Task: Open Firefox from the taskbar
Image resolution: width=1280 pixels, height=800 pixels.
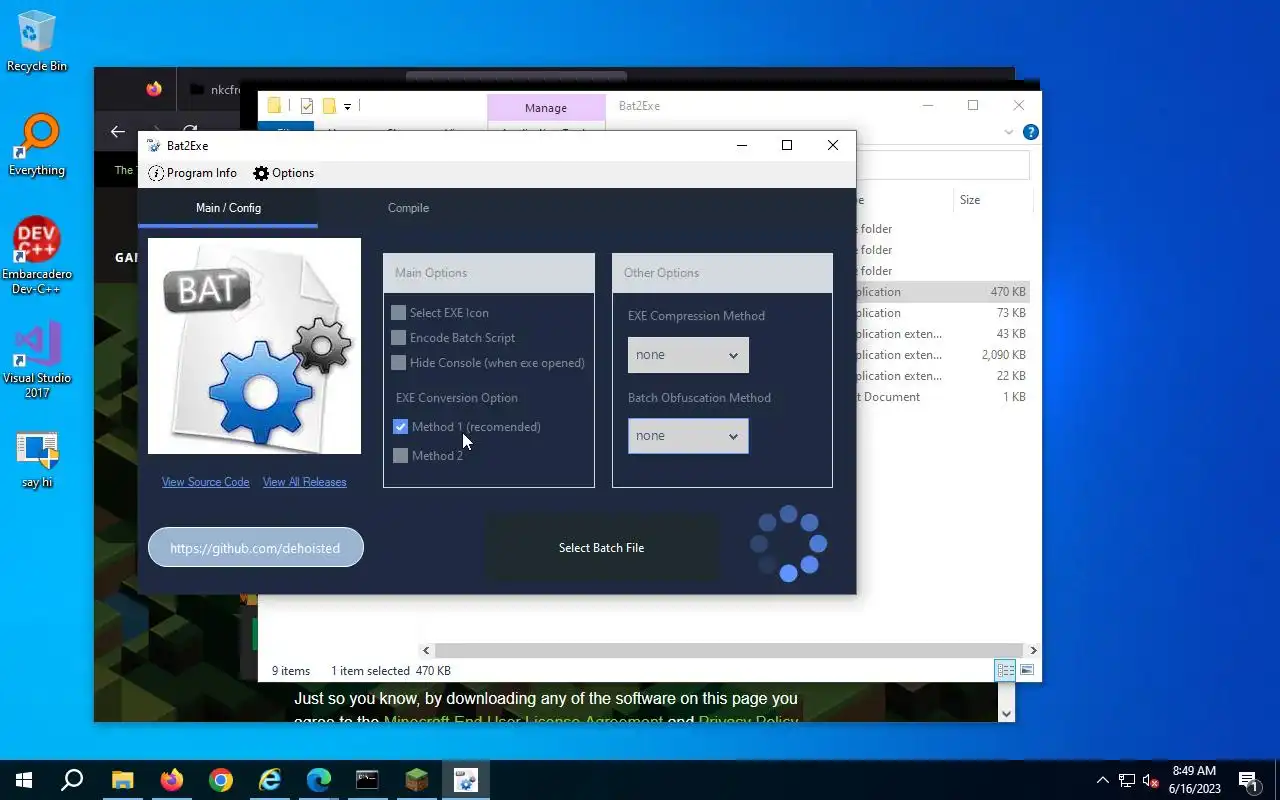Action: (x=171, y=780)
